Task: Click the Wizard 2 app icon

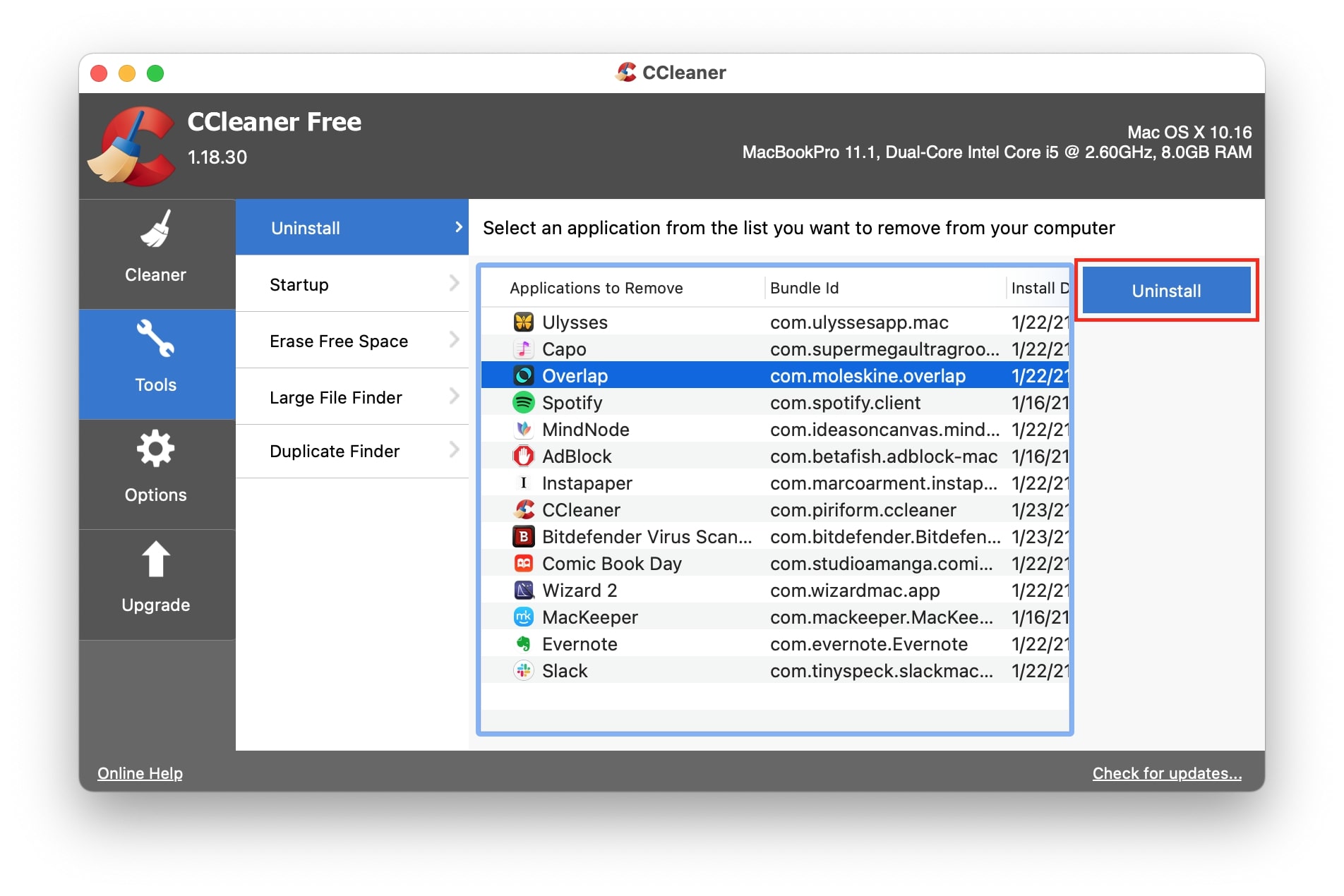Action: tap(523, 591)
